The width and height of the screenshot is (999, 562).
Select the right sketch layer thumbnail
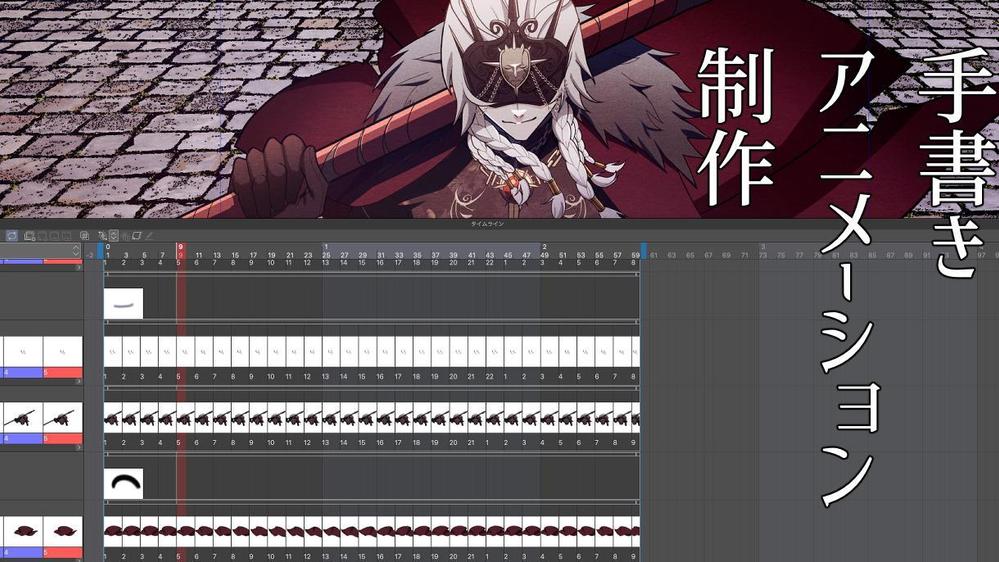(62, 352)
